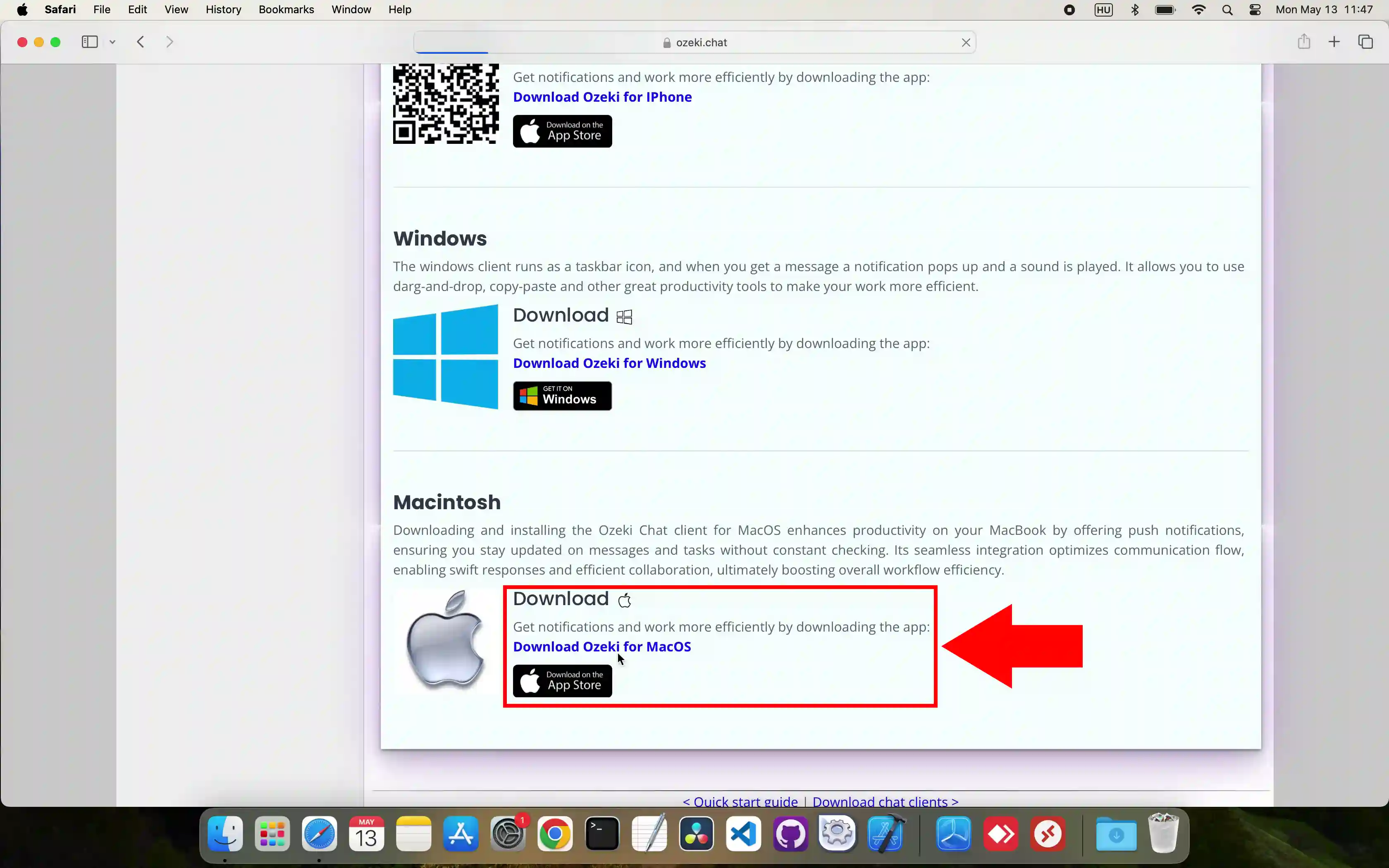The width and height of the screenshot is (1389, 868).
Task: Click the Bookmarks menu item
Action: [286, 9]
